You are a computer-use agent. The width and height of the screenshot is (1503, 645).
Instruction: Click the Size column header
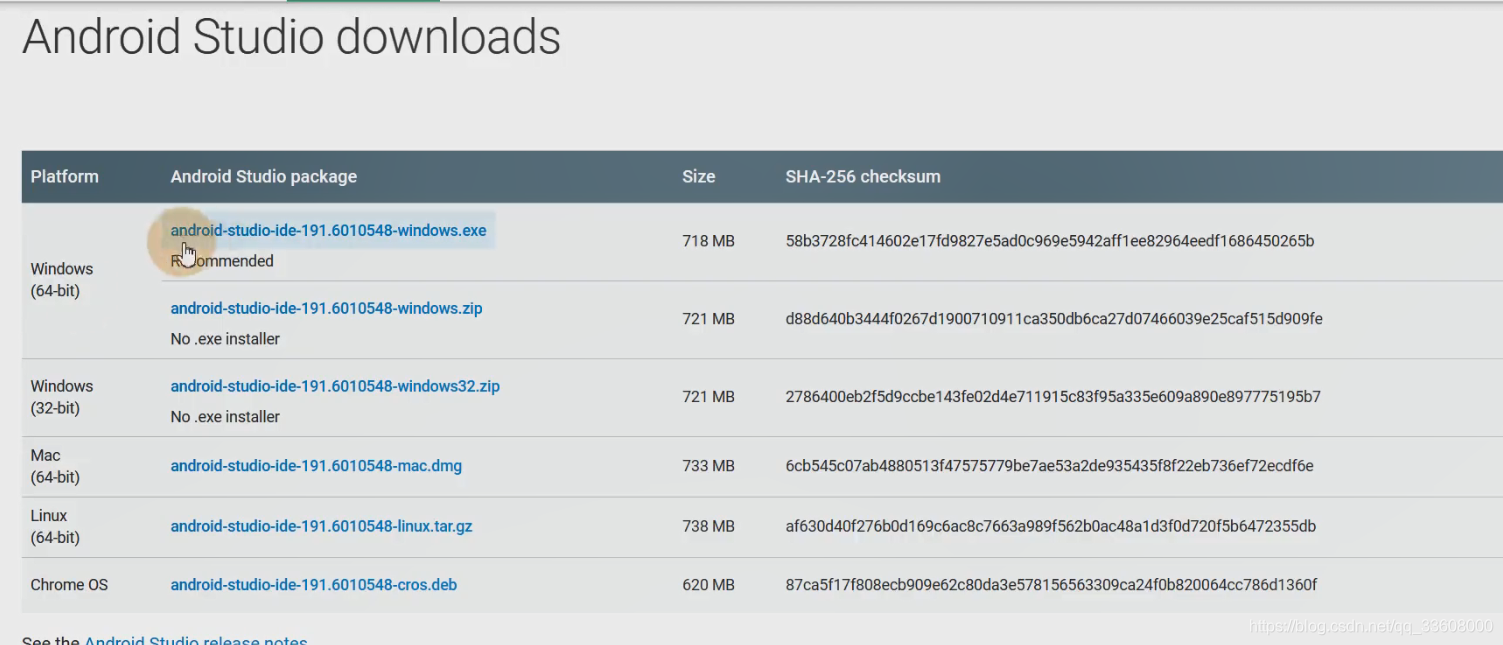tap(699, 176)
